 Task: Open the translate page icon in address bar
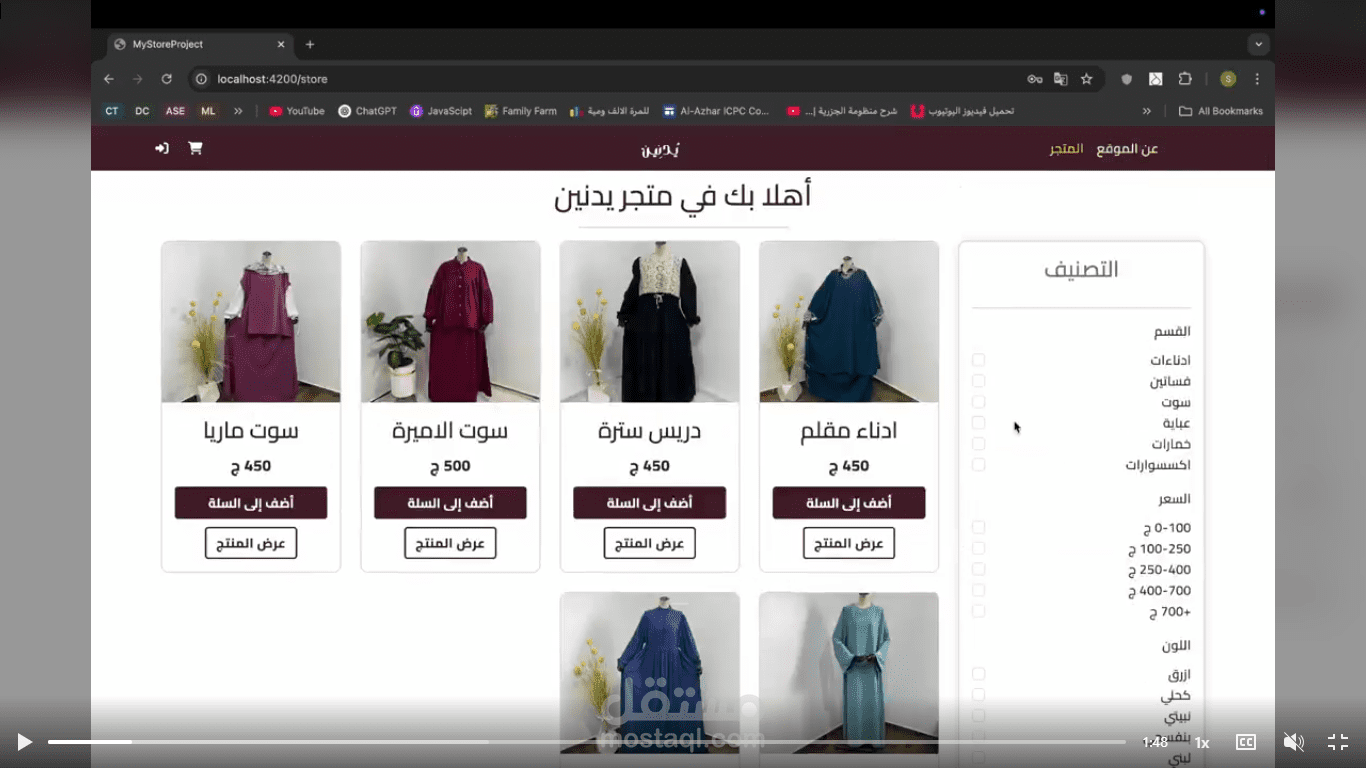1061,79
